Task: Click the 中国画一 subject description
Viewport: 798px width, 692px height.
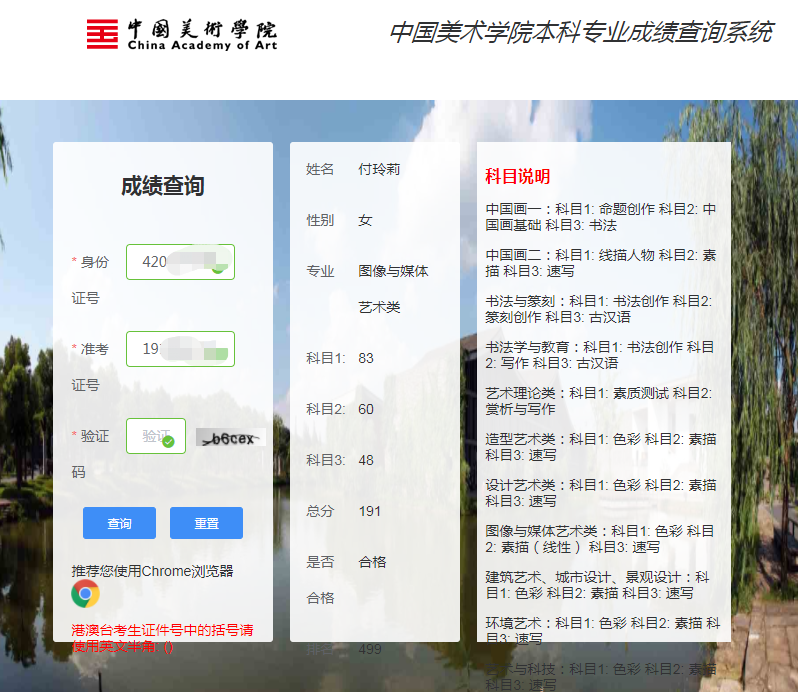Action: click(601, 217)
